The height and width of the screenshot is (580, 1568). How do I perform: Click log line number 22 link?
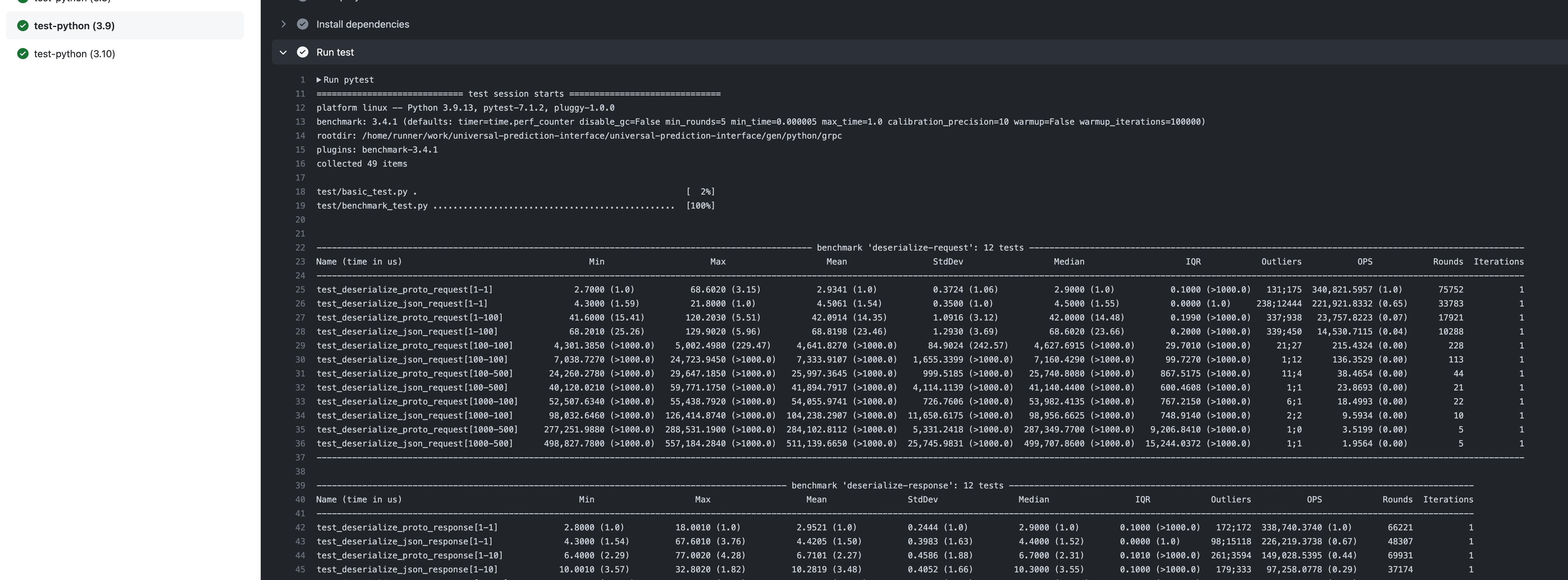click(300, 248)
